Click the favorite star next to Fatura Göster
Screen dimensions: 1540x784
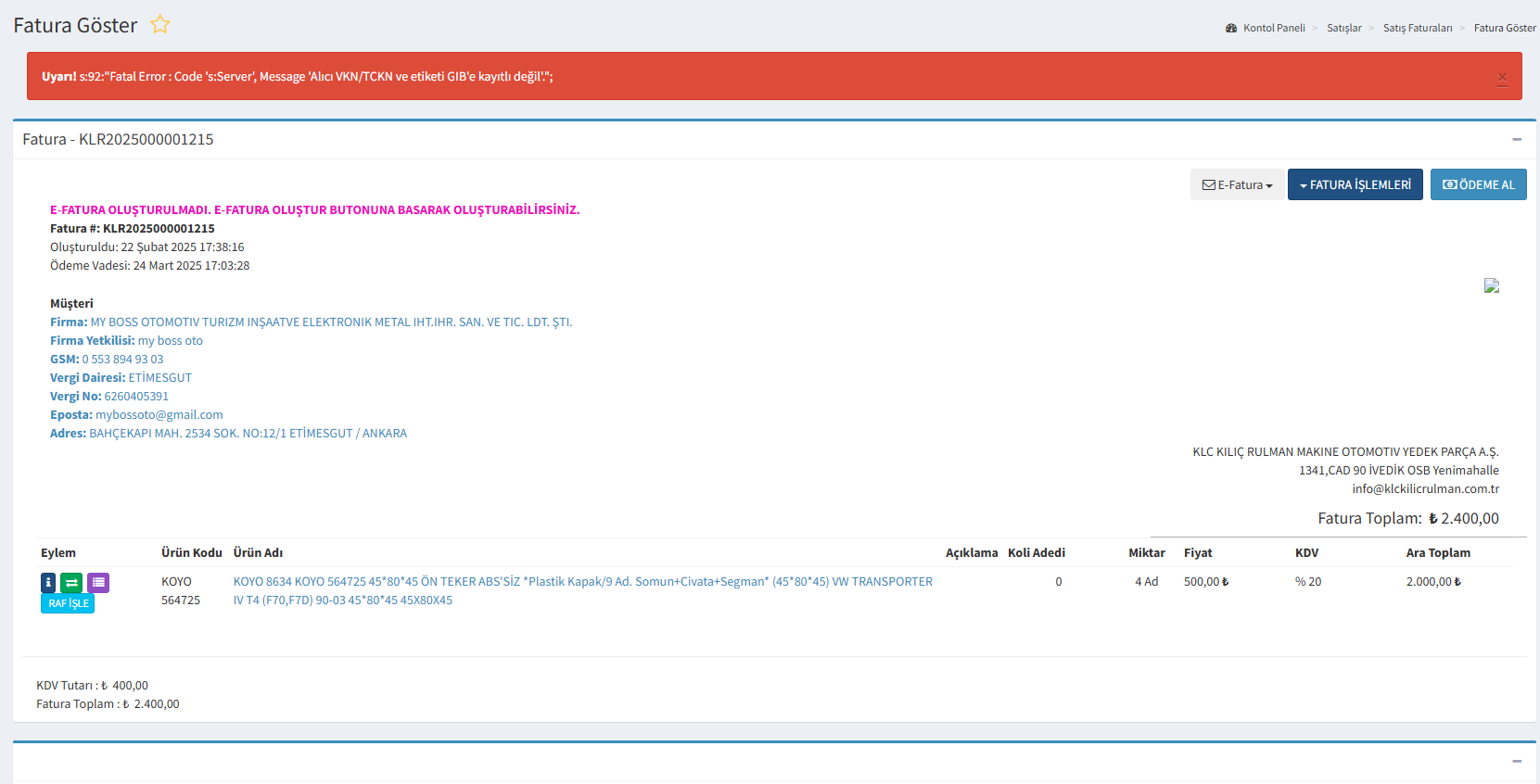pos(160,25)
